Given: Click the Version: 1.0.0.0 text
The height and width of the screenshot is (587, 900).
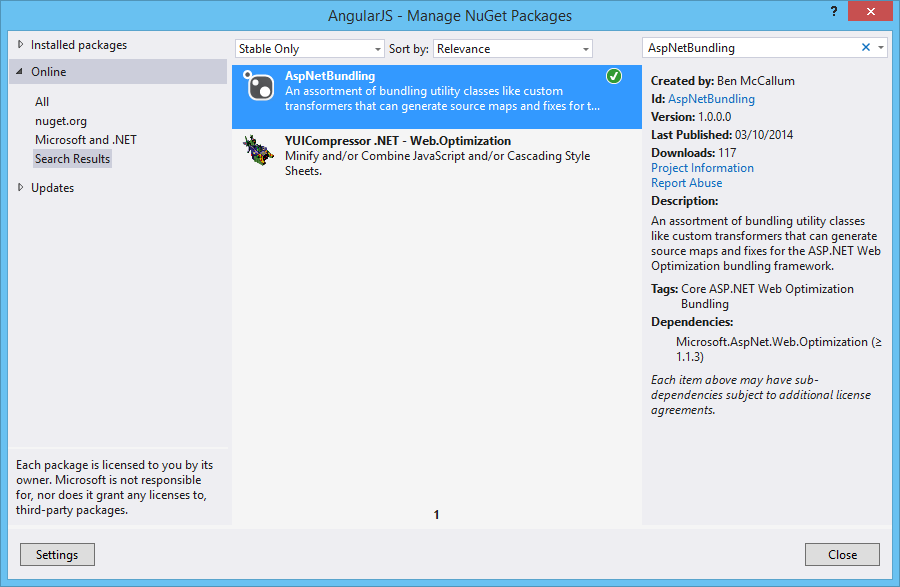Looking at the screenshot, I should pyautogui.click(x=691, y=116).
